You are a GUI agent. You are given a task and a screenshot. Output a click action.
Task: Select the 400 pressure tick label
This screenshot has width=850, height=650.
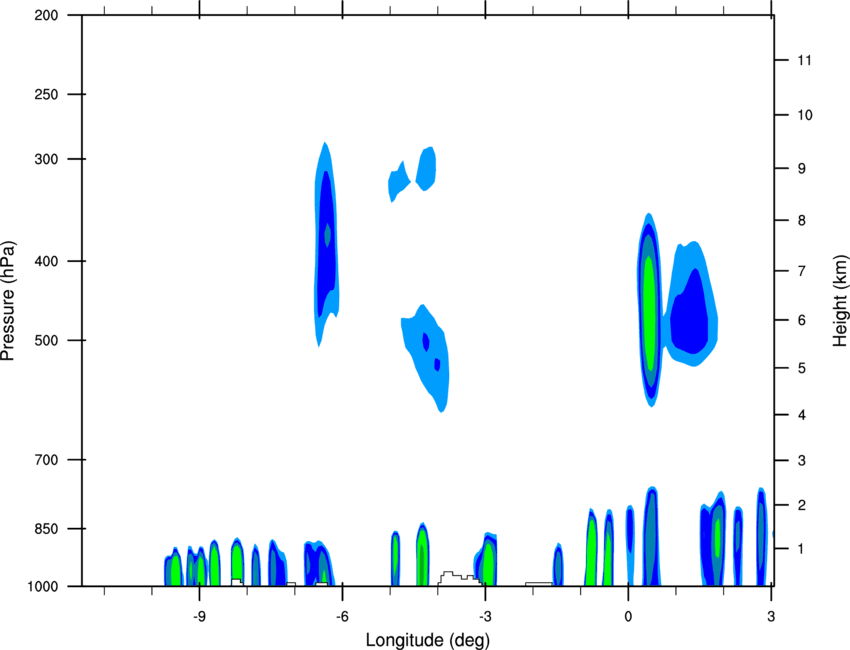pos(47,261)
